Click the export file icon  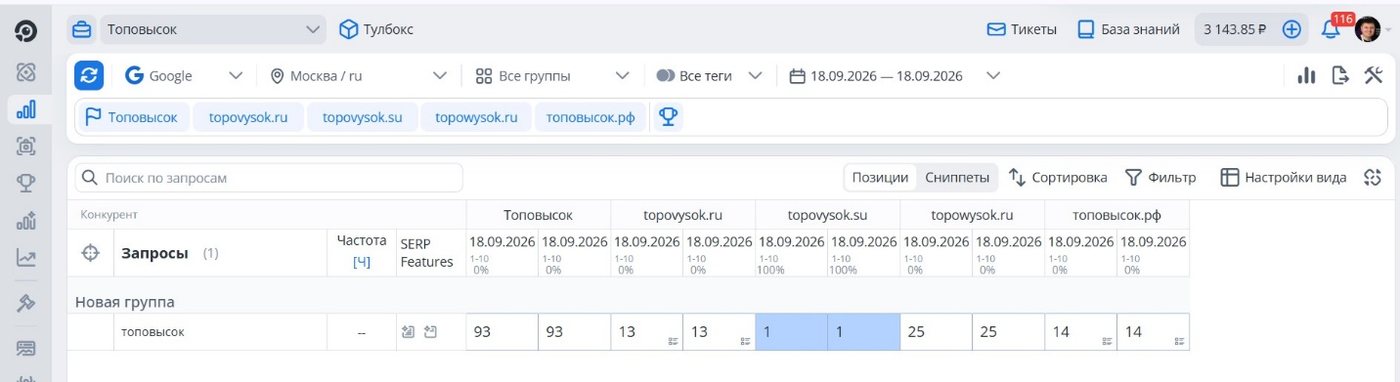[x=1340, y=75]
